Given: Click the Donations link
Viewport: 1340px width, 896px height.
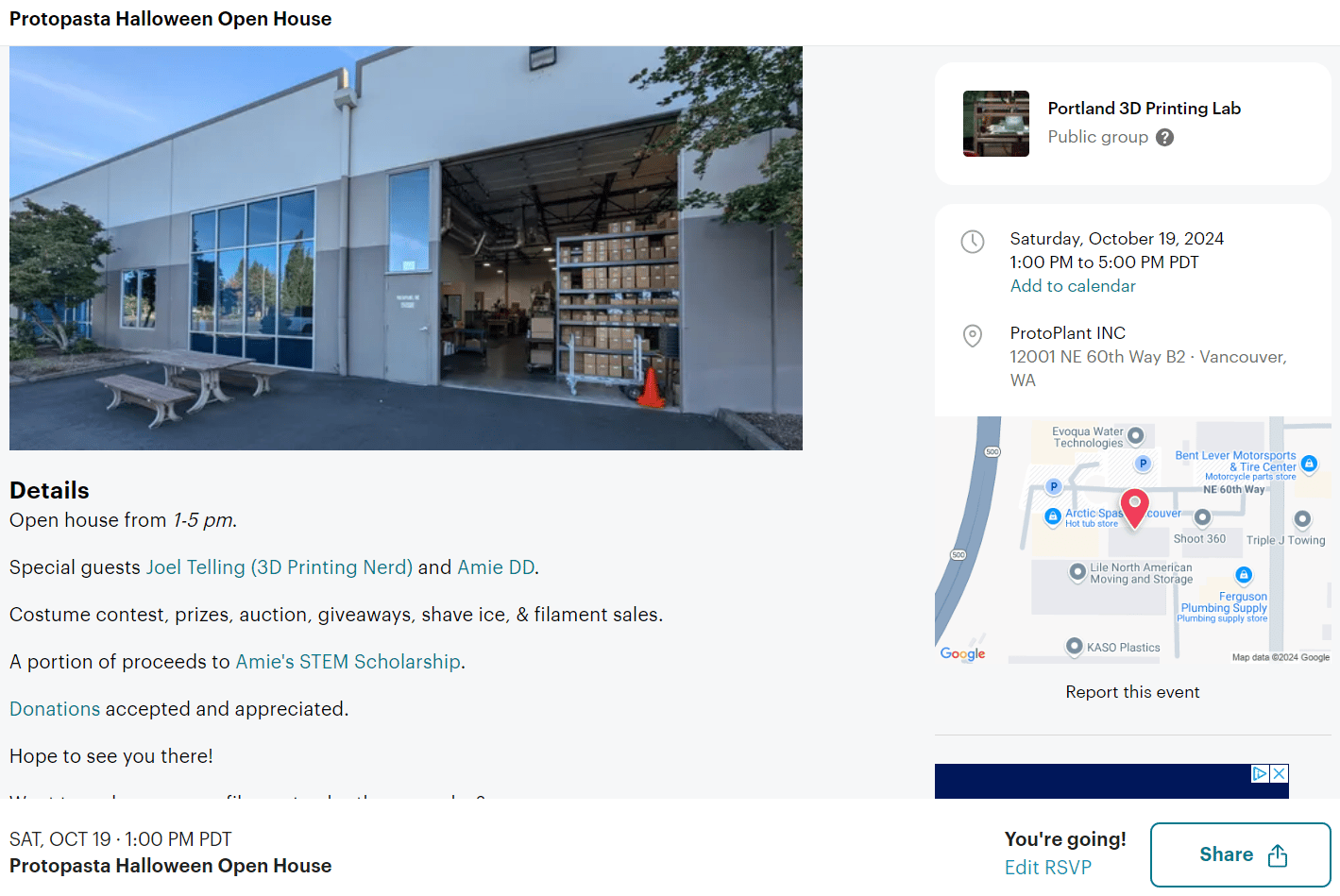Looking at the screenshot, I should point(55,709).
